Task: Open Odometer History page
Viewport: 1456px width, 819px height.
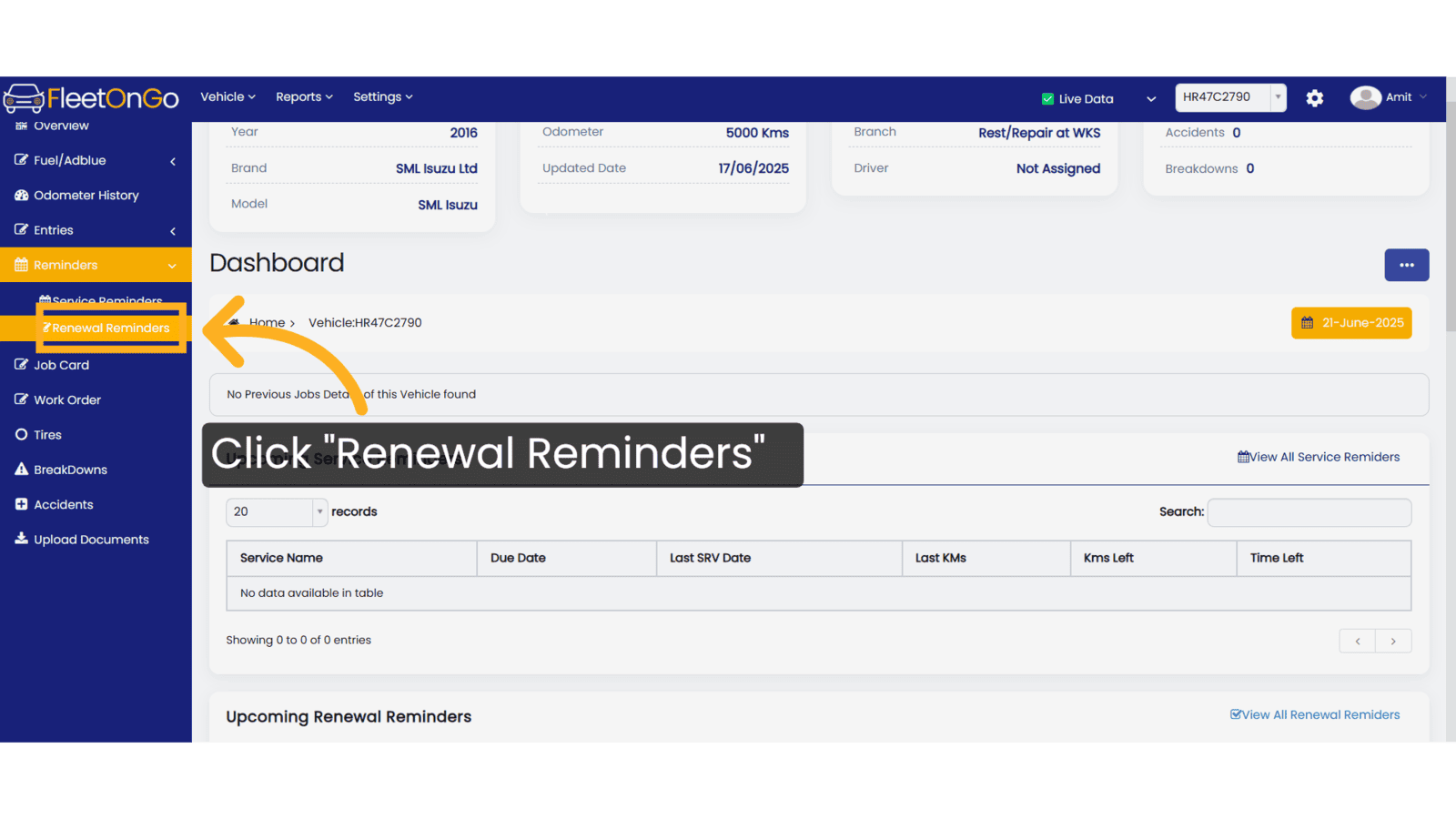Action: [86, 195]
